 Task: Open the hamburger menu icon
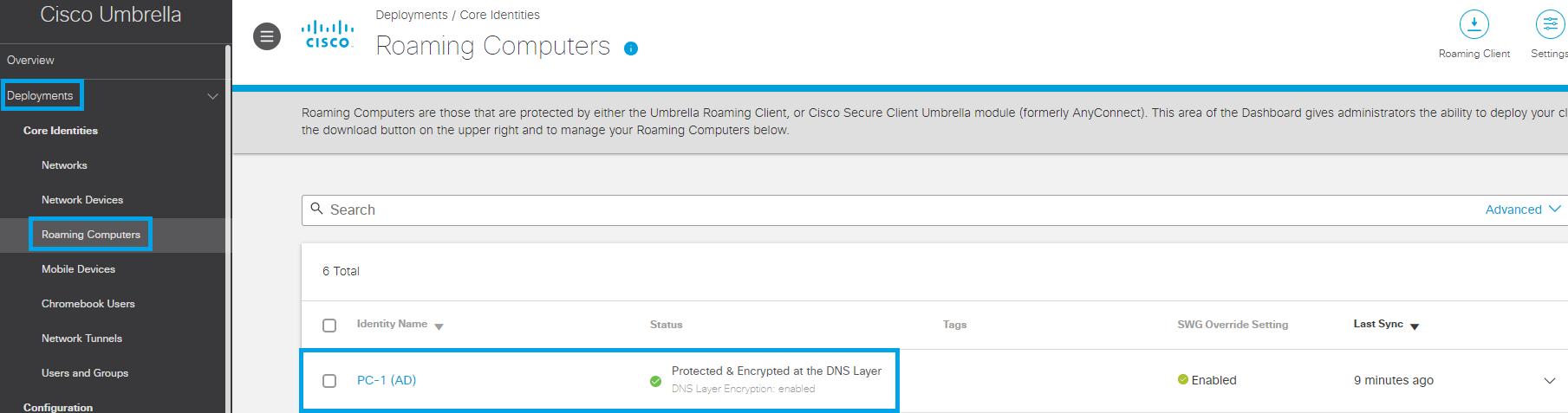point(267,36)
